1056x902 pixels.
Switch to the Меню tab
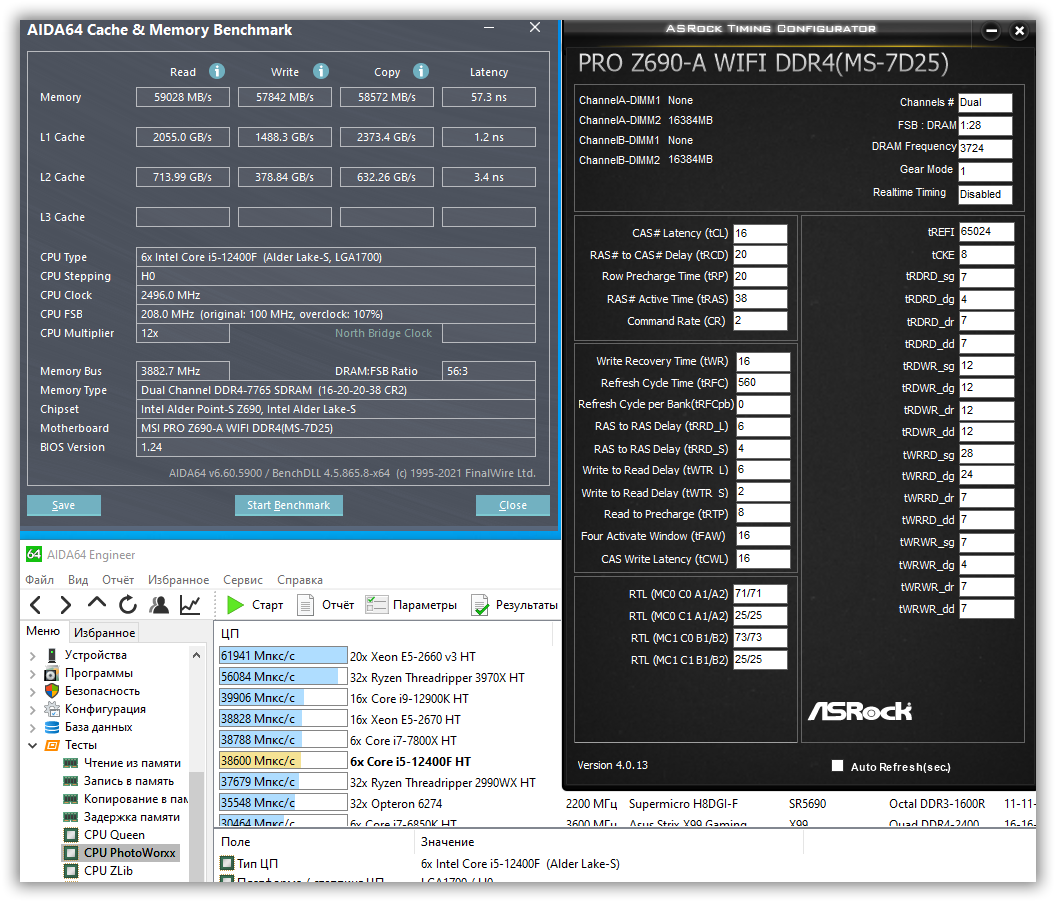click(x=43, y=631)
